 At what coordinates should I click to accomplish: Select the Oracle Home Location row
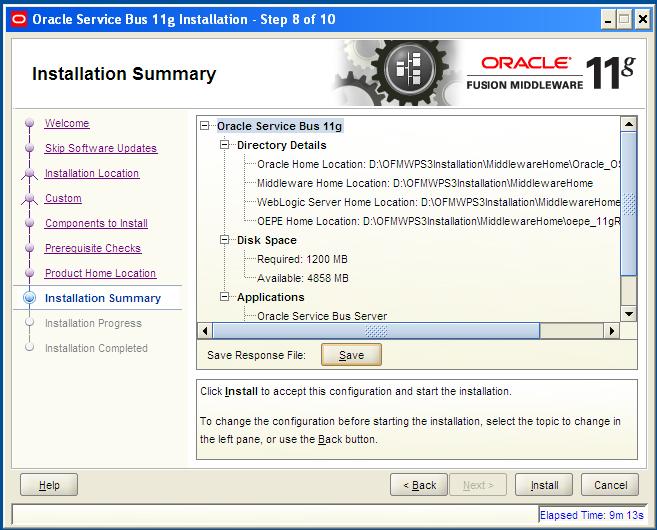(438, 164)
